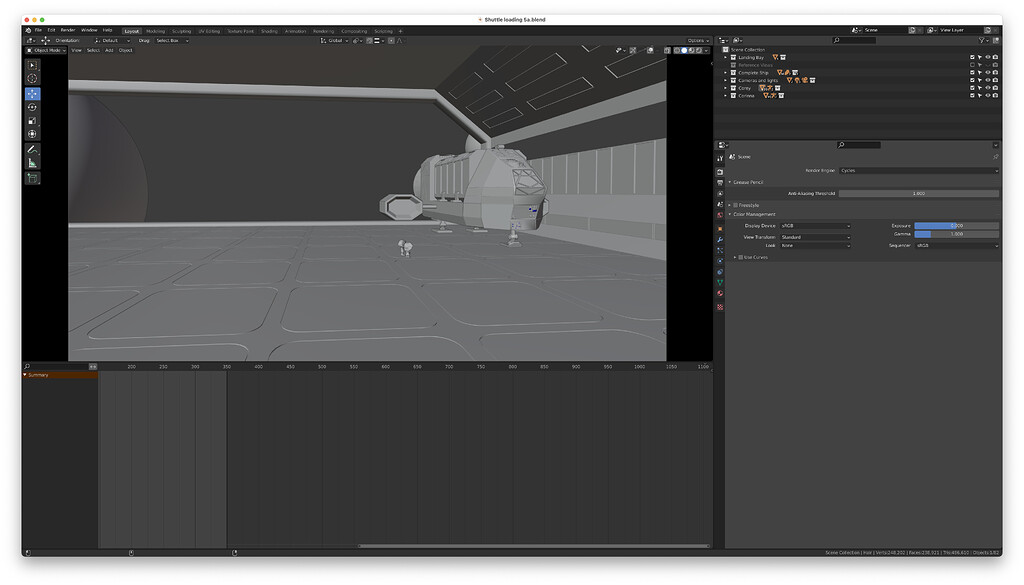The width and height of the screenshot is (1024, 585).
Task: Click the viewport Options button
Action: point(698,40)
